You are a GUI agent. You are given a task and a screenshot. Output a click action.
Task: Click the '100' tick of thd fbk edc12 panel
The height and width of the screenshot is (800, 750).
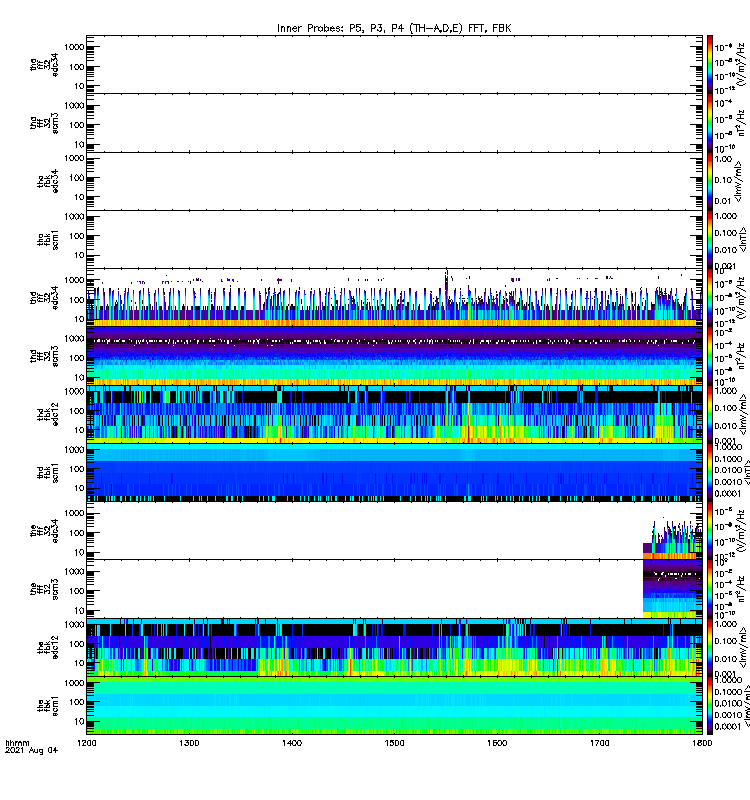(x=77, y=411)
